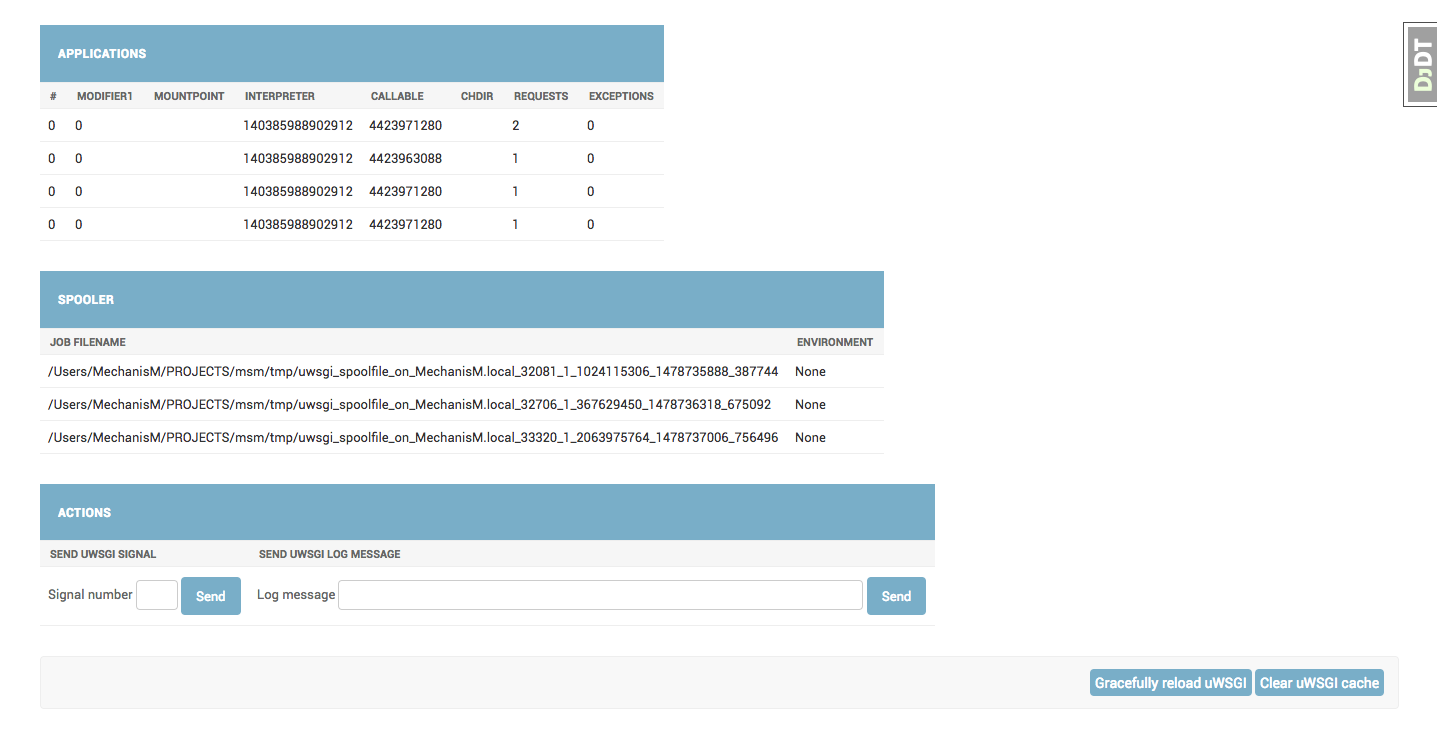Click Send button beside Signal number field
This screenshot has width=1437, height=751.
click(211, 596)
